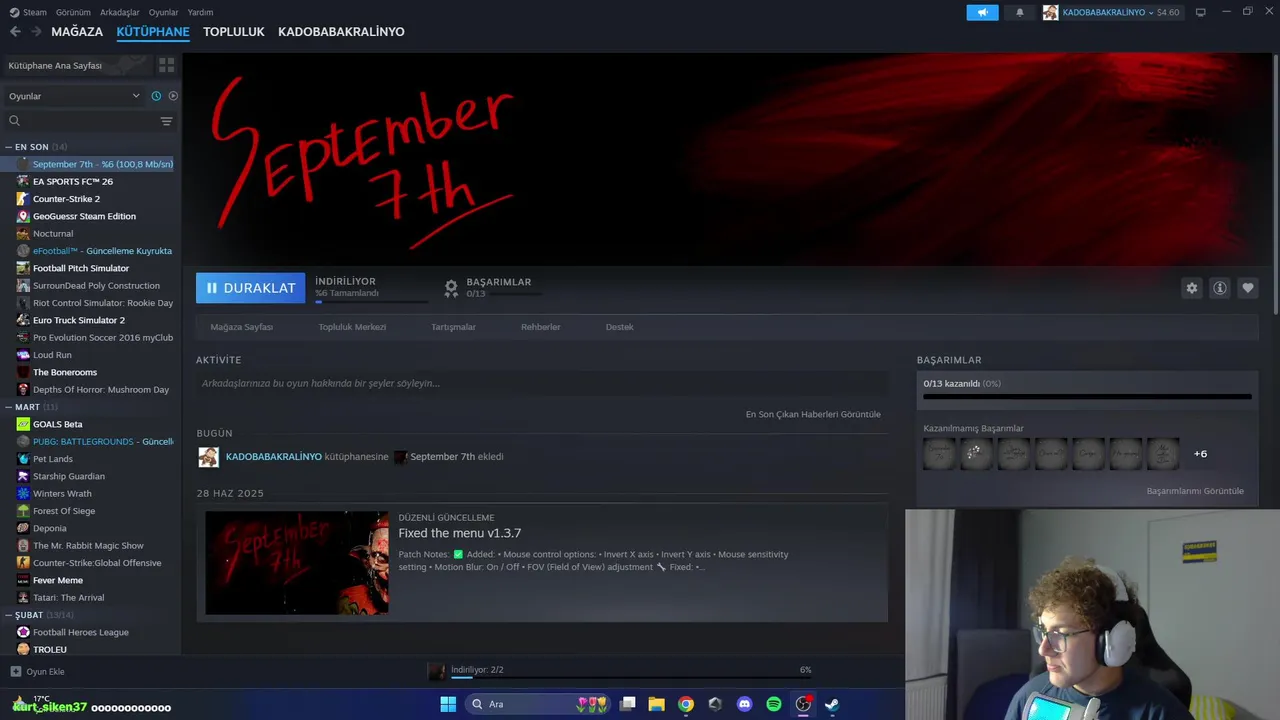Viewport: 1280px width, 720px height.
Task: Click the forward navigation arrow
Action: tap(37, 32)
